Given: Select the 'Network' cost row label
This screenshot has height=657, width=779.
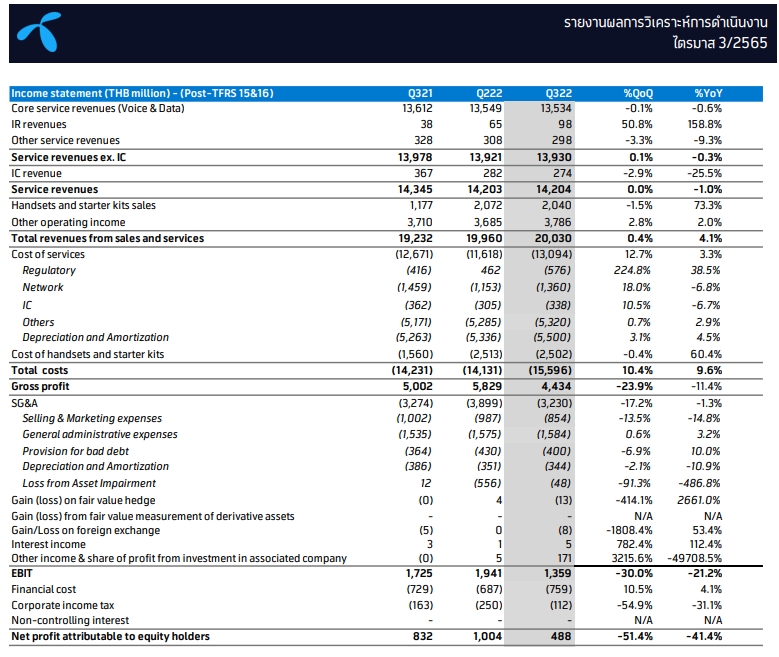Looking at the screenshot, I should [x=43, y=287].
